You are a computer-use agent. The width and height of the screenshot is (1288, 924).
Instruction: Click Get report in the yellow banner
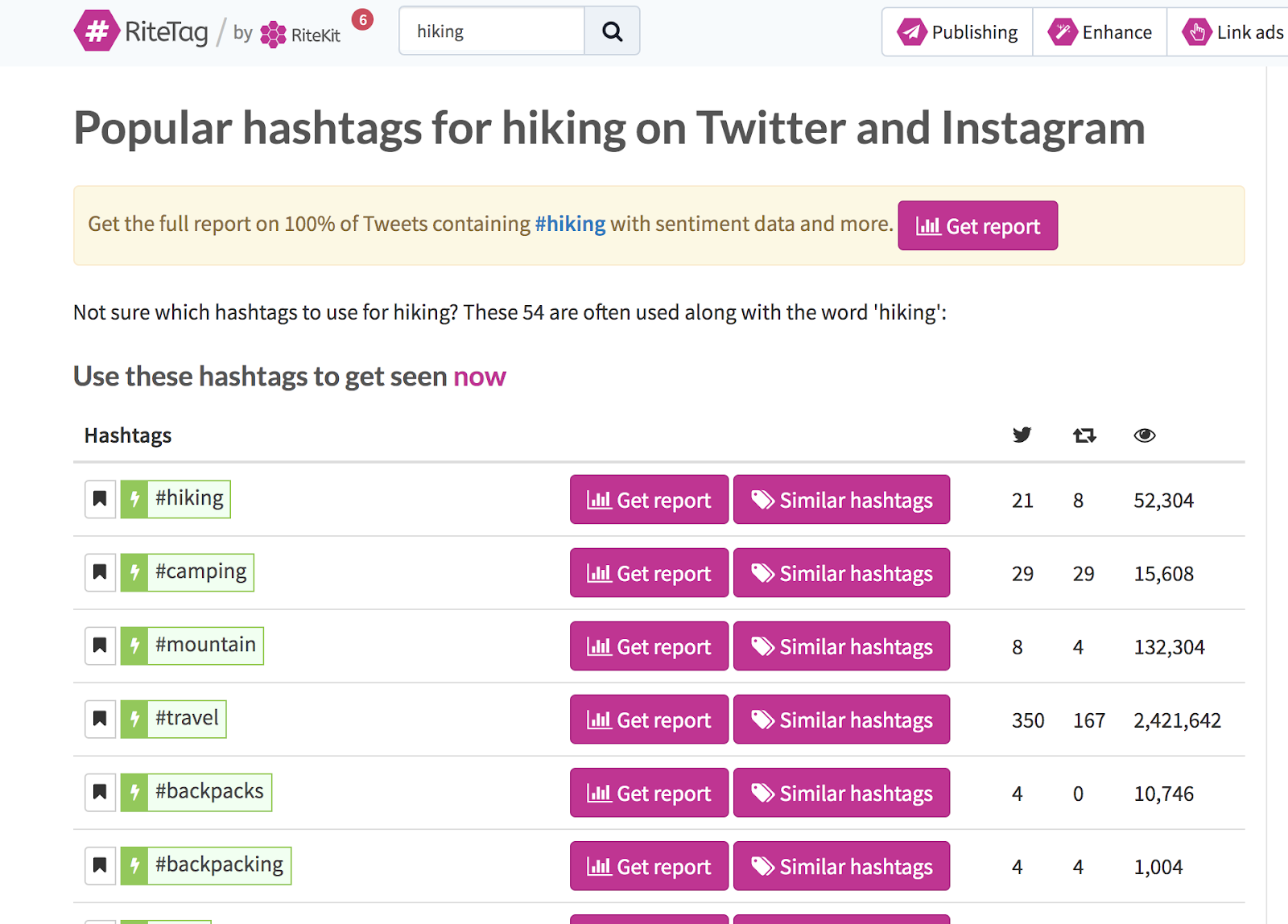[x=977, y=226]
